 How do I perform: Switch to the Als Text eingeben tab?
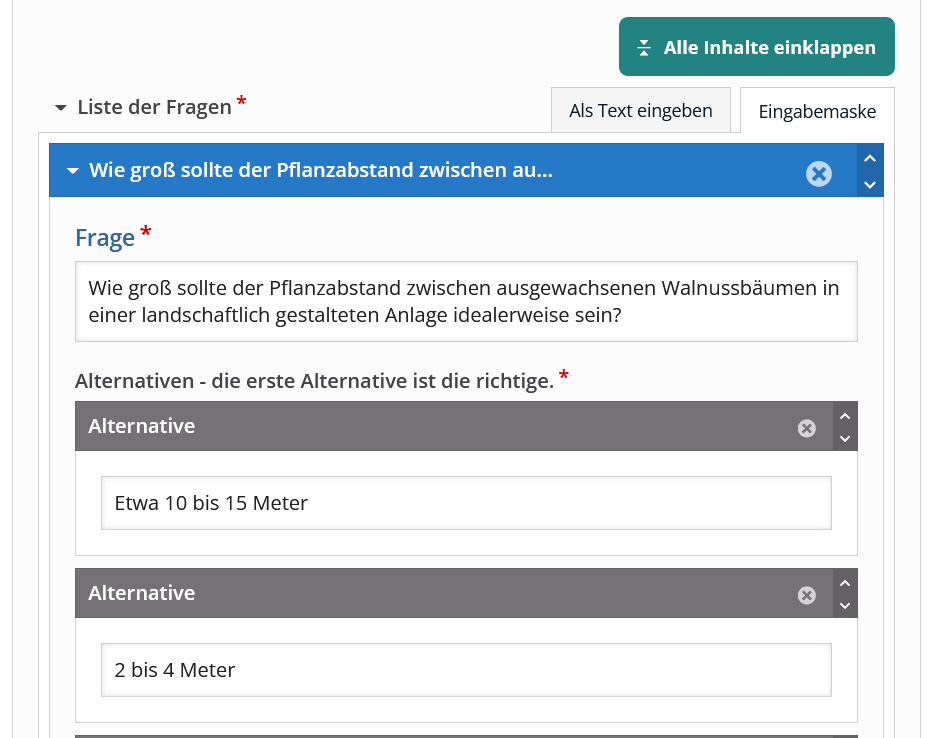coord(640,110)
